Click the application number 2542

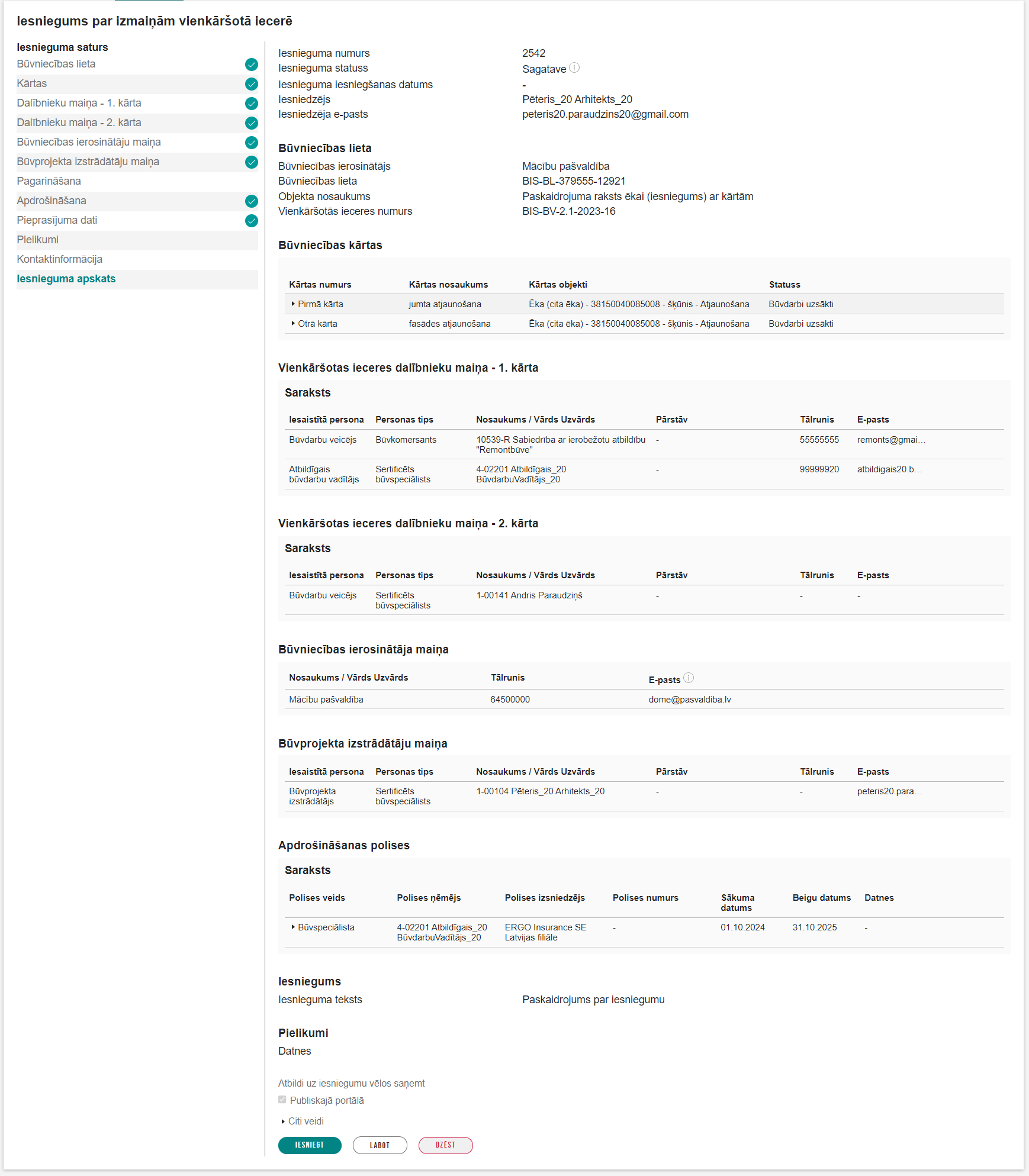533,53
